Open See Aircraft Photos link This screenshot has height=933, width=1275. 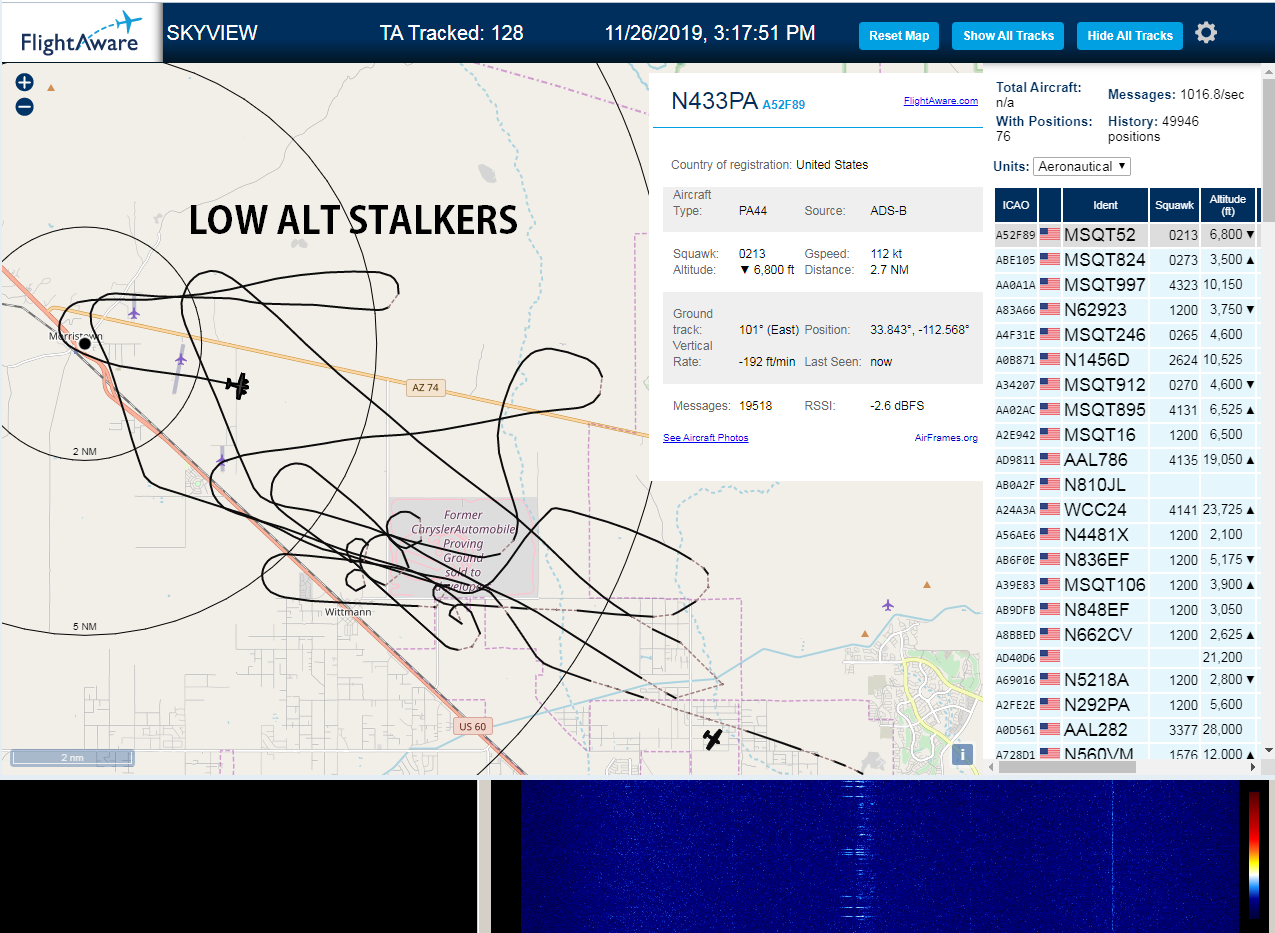click(705, 438)
